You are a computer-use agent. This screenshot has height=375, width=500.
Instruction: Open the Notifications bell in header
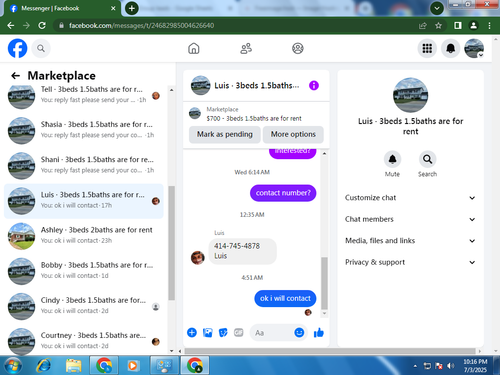point(450,49)
